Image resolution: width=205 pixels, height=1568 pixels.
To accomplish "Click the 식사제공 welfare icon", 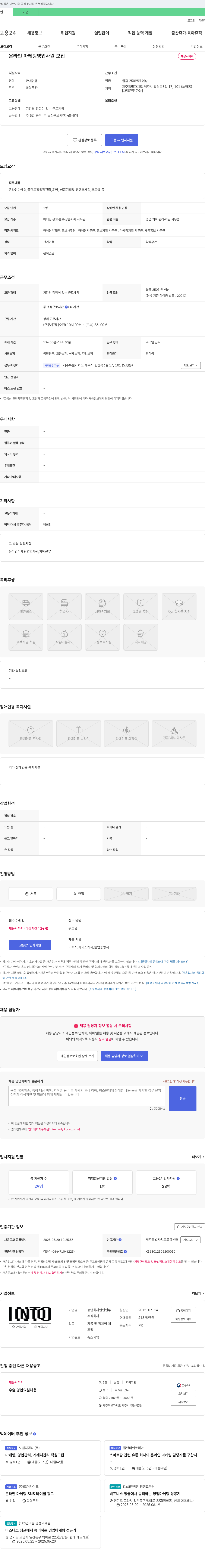I will click(x=141, y=637).
